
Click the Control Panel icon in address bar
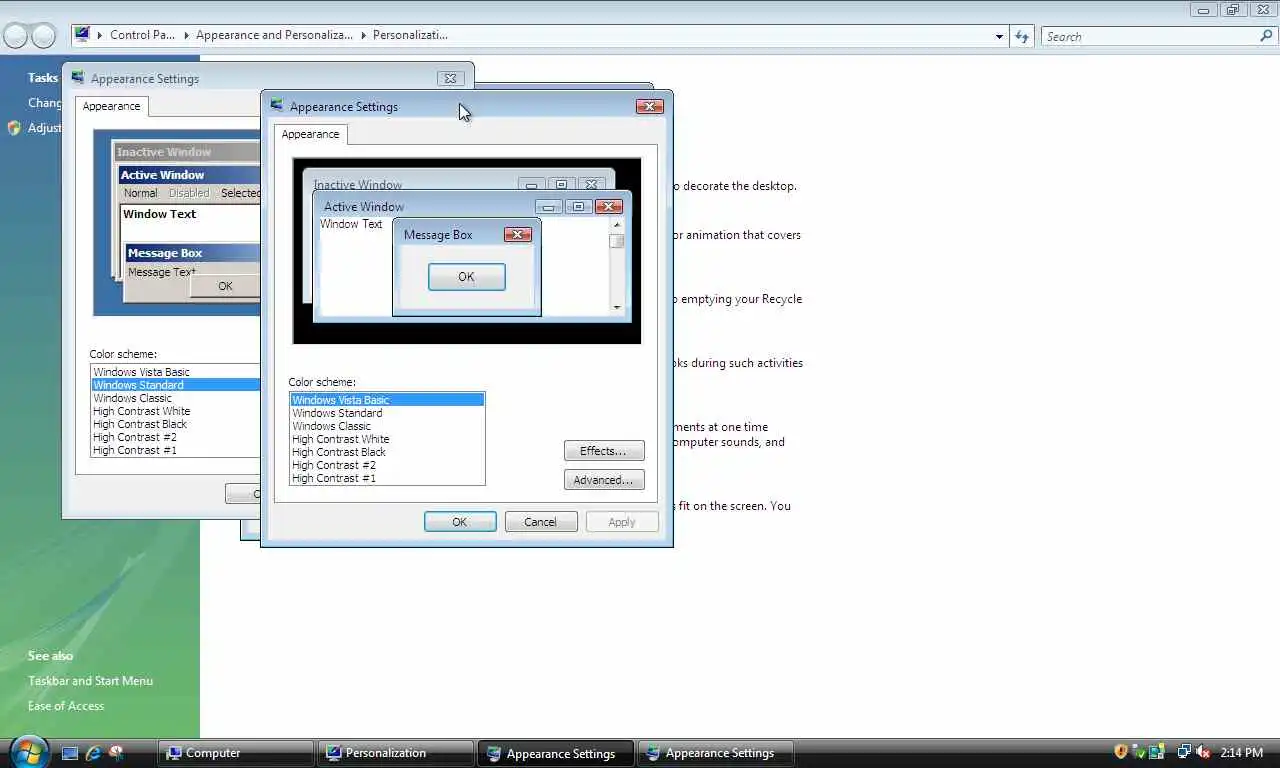[x=84, y=35]
